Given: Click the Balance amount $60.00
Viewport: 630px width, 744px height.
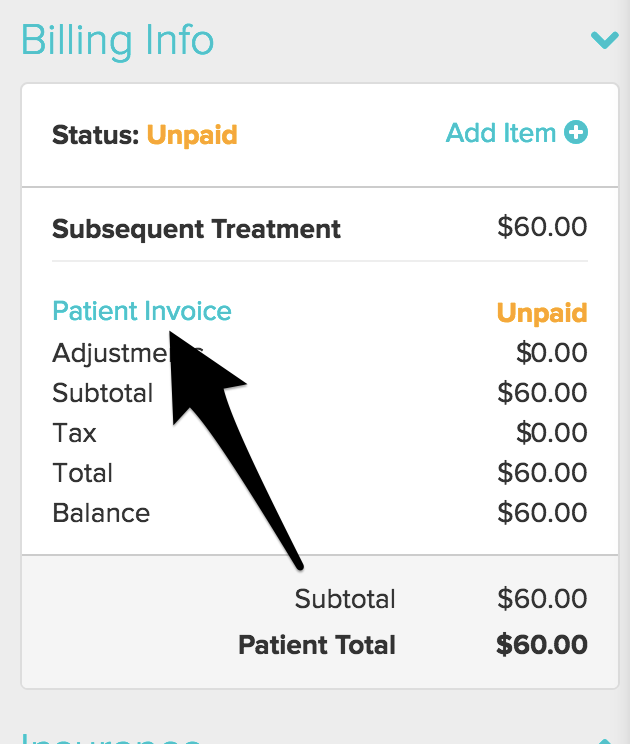Looking at the screenshot, I should (x=542, y=513).
